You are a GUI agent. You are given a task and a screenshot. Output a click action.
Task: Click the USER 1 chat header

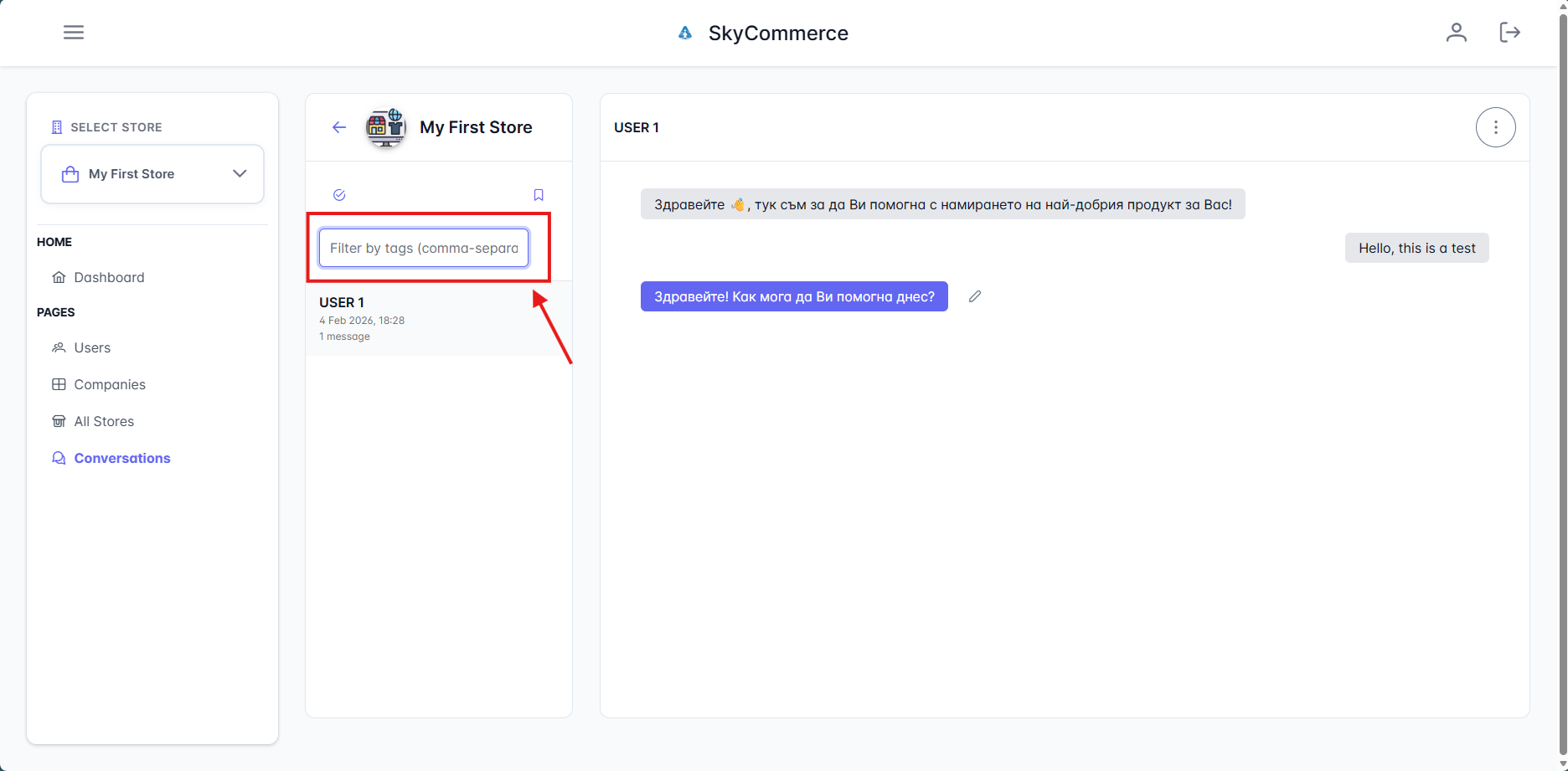pyautogui.click(x=637, y=127)
